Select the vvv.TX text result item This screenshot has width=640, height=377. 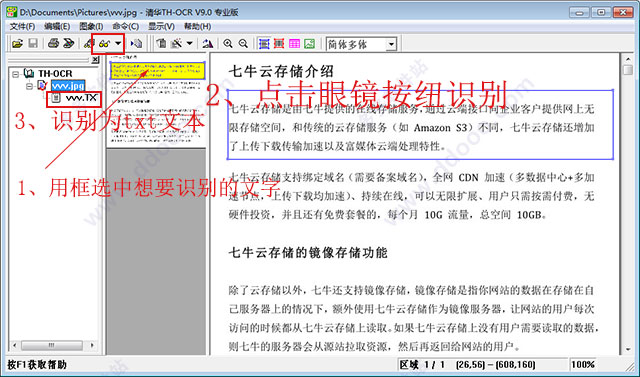click(81, 98)
